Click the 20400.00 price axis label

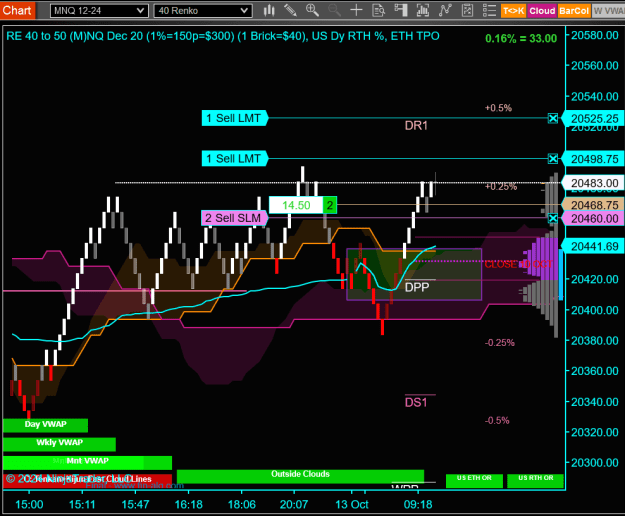point(595,310)
